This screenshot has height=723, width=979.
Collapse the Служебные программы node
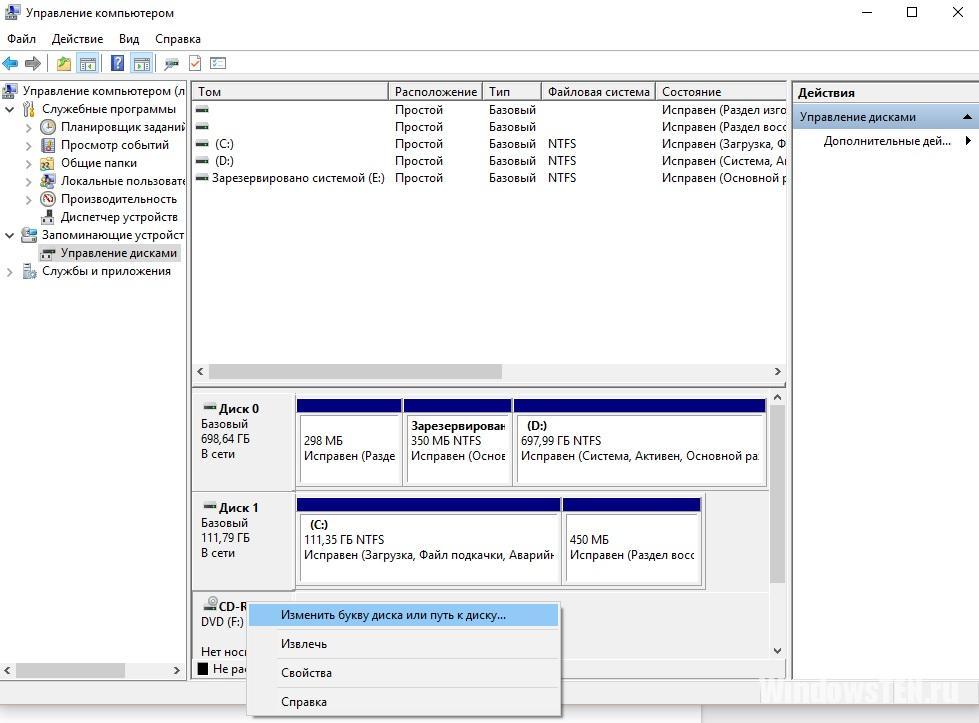pyautogui.click(x=10, y=109)
